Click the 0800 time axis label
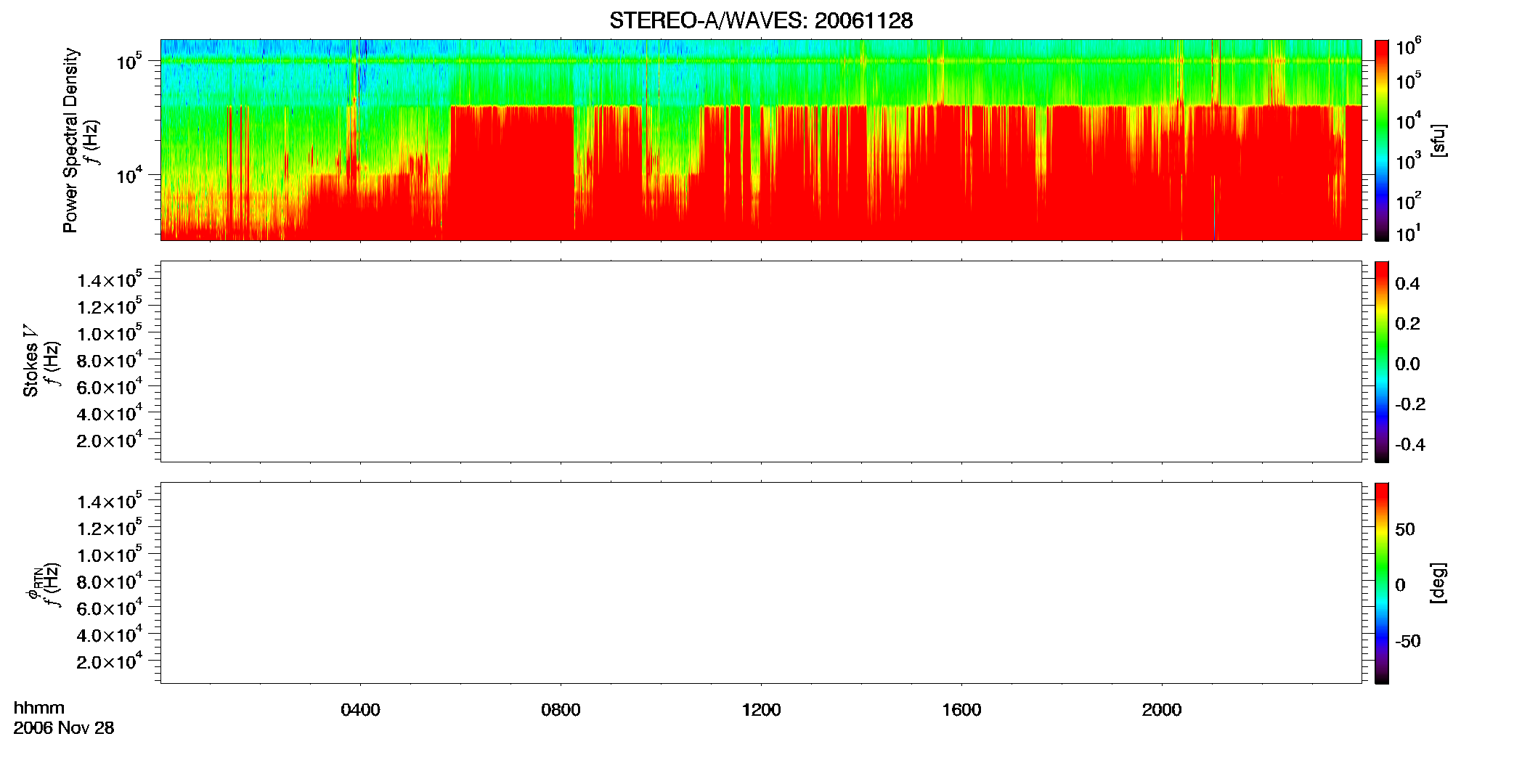This screenshot has width=1522, height=784. 561,710
